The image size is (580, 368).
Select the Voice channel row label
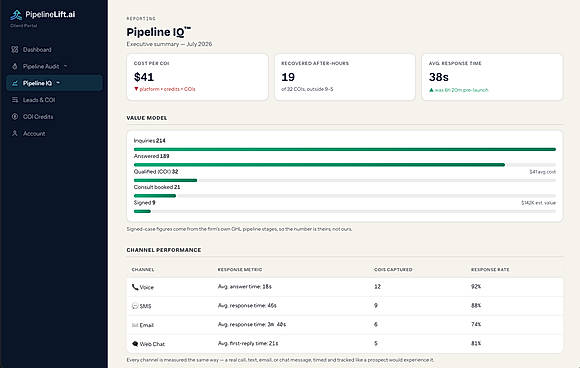pos(146,287)
